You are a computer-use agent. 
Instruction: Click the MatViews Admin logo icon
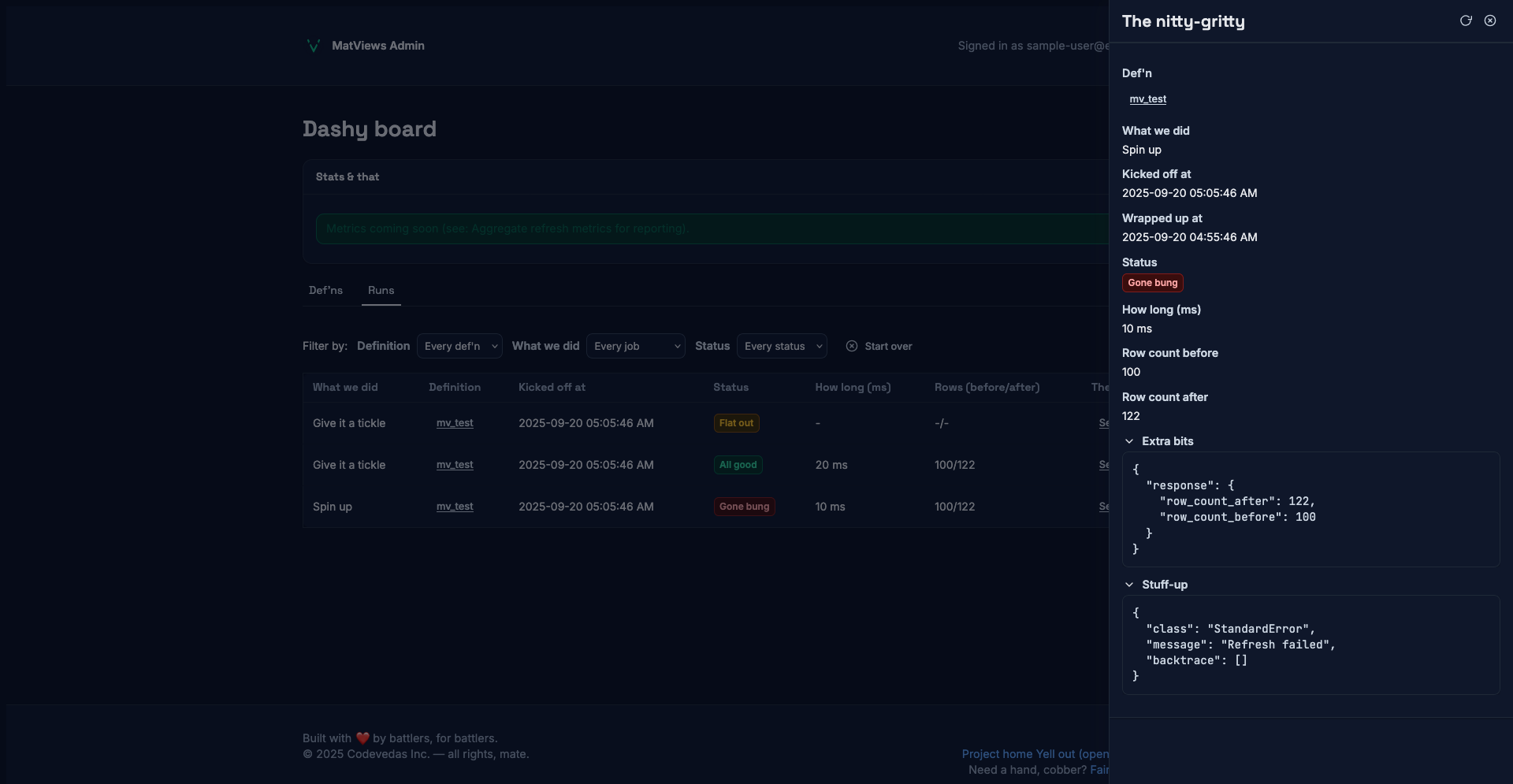click(313, 46)
